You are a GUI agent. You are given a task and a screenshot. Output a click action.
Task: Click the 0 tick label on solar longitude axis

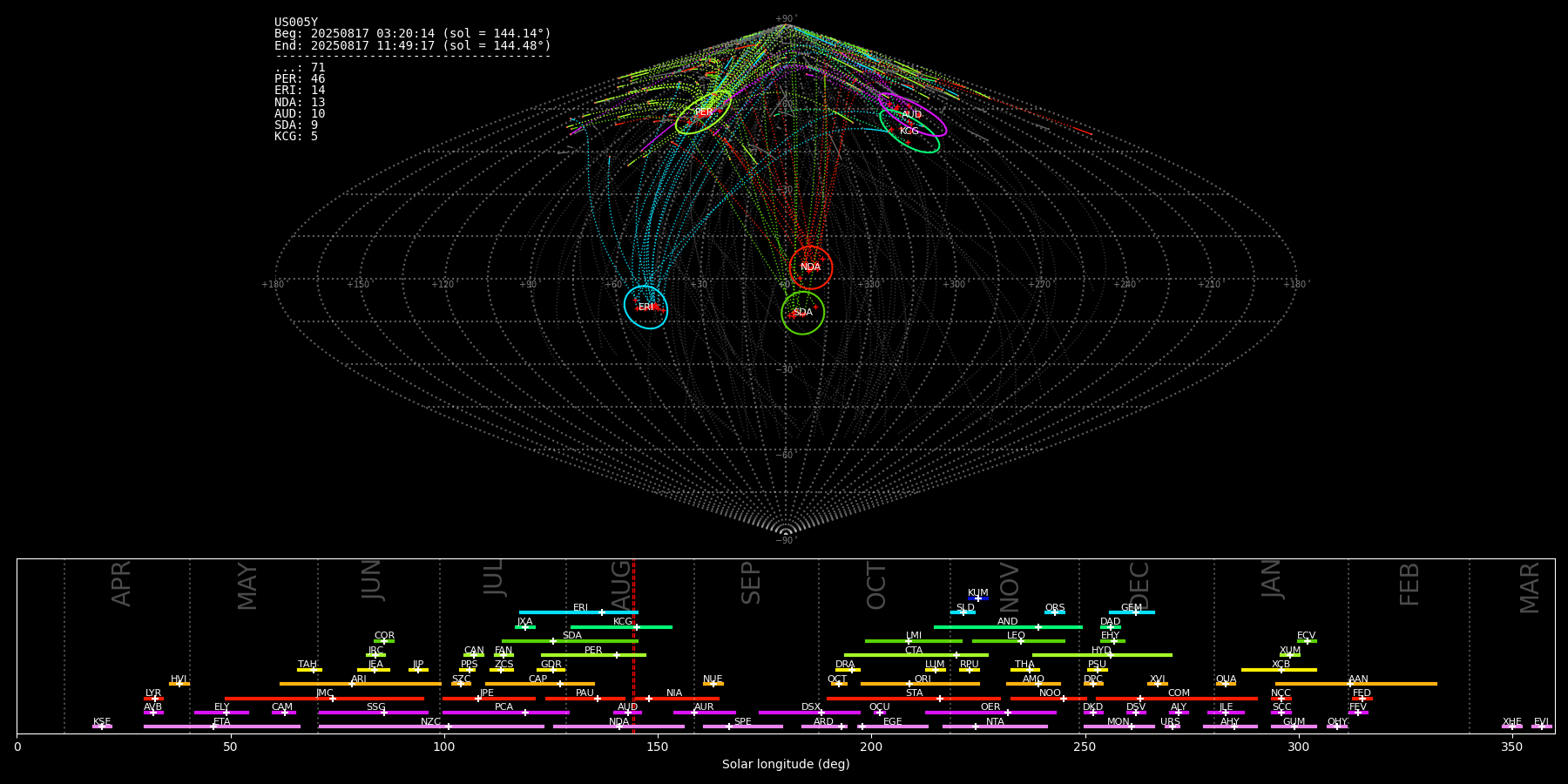click(17, 747)
